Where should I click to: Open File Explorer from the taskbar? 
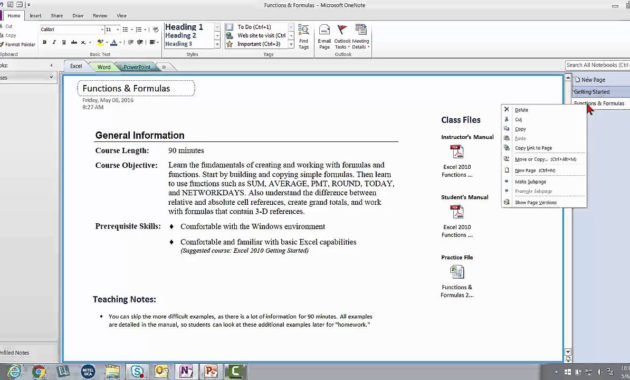pyautogui.click(x=112, y=372)
